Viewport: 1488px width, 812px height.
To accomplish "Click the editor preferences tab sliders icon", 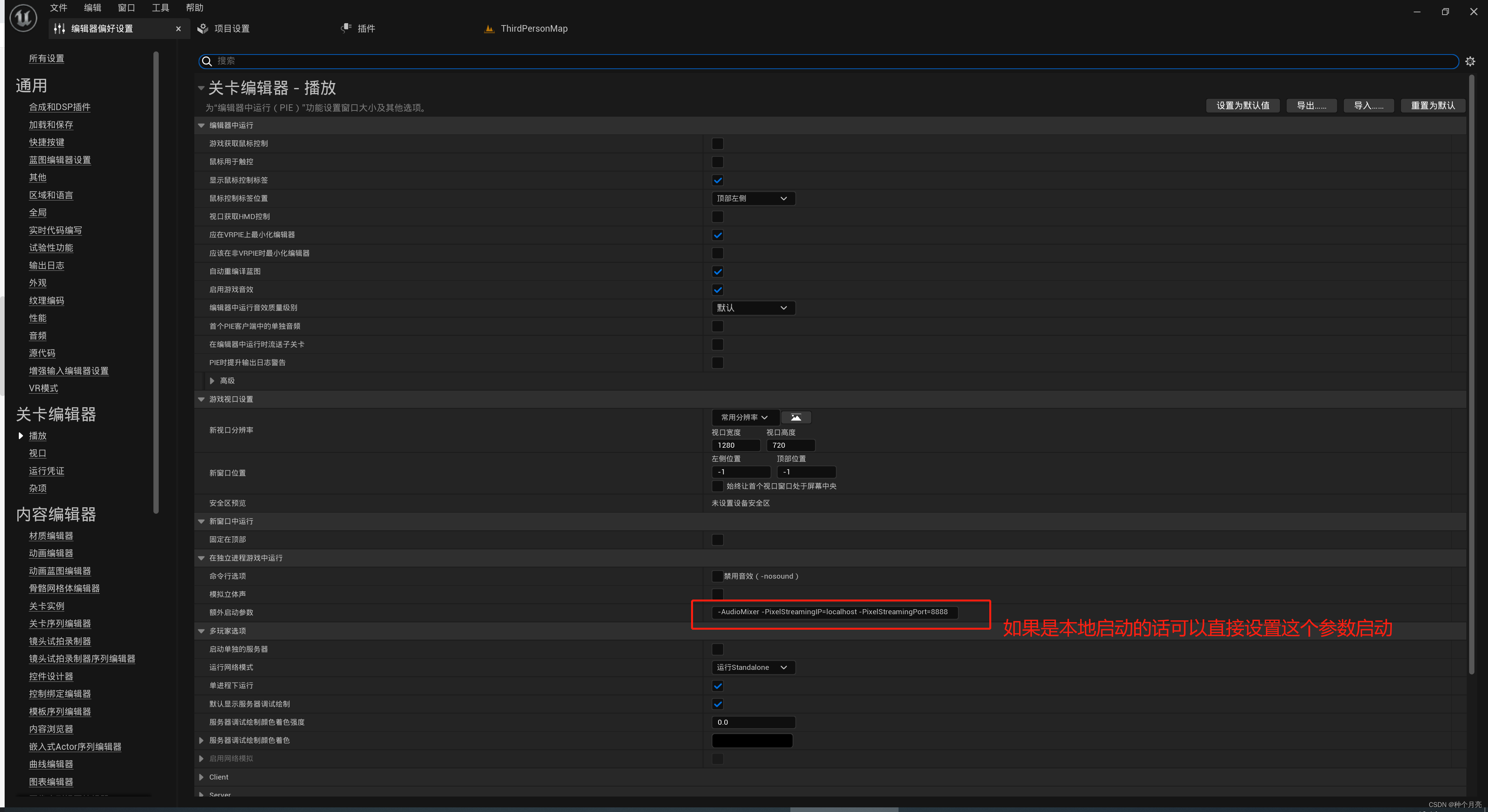I will 59,28.
